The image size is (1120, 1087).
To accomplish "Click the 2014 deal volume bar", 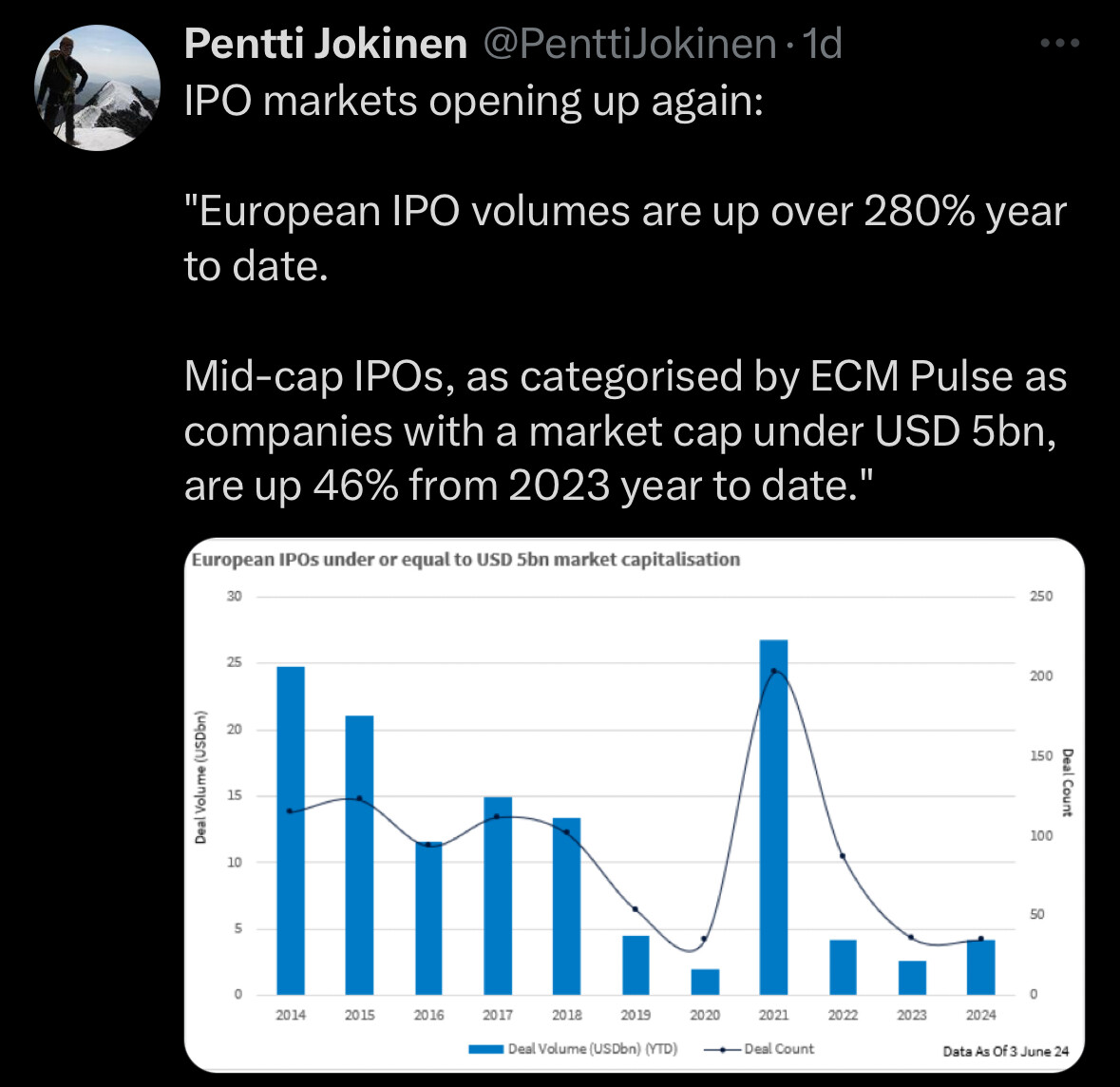I will (291, 830).
